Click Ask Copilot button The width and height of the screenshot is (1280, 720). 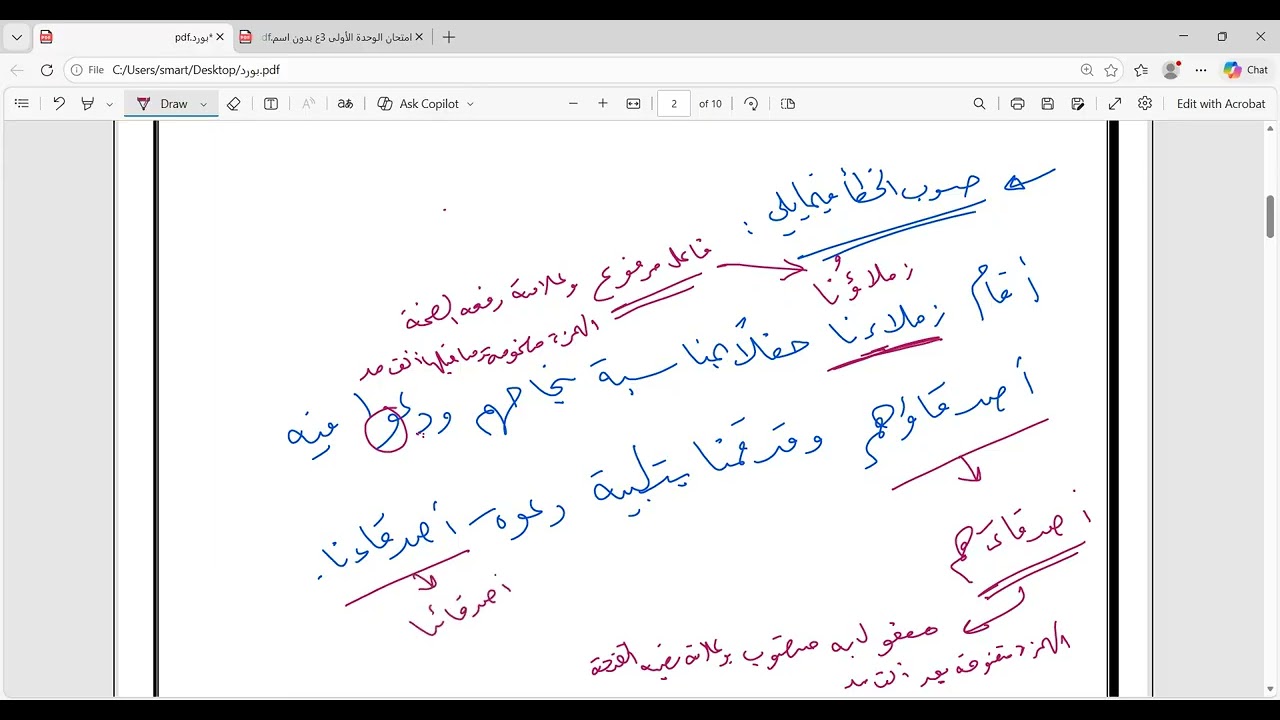418,104
